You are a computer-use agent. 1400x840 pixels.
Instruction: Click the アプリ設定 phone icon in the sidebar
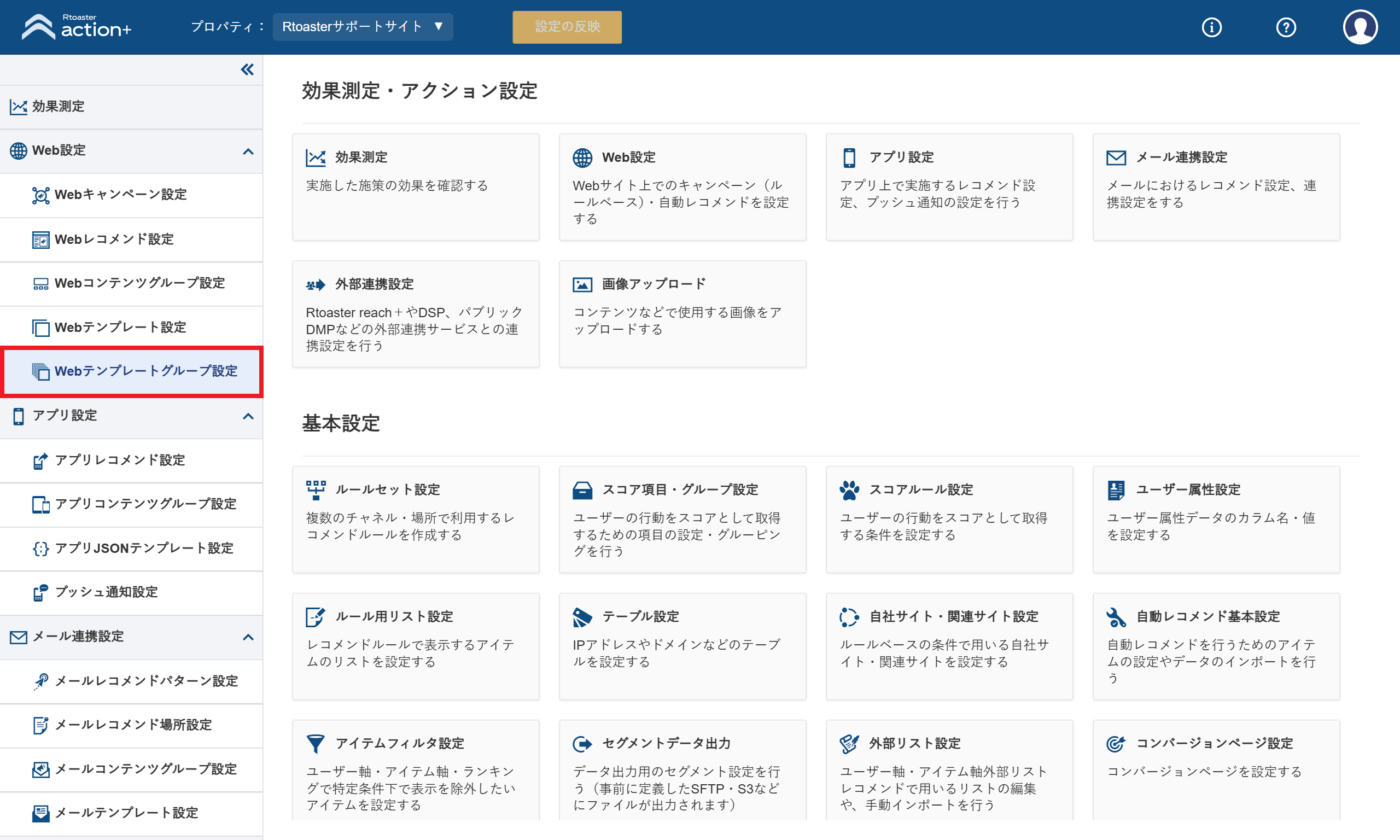tap(19, 416)
